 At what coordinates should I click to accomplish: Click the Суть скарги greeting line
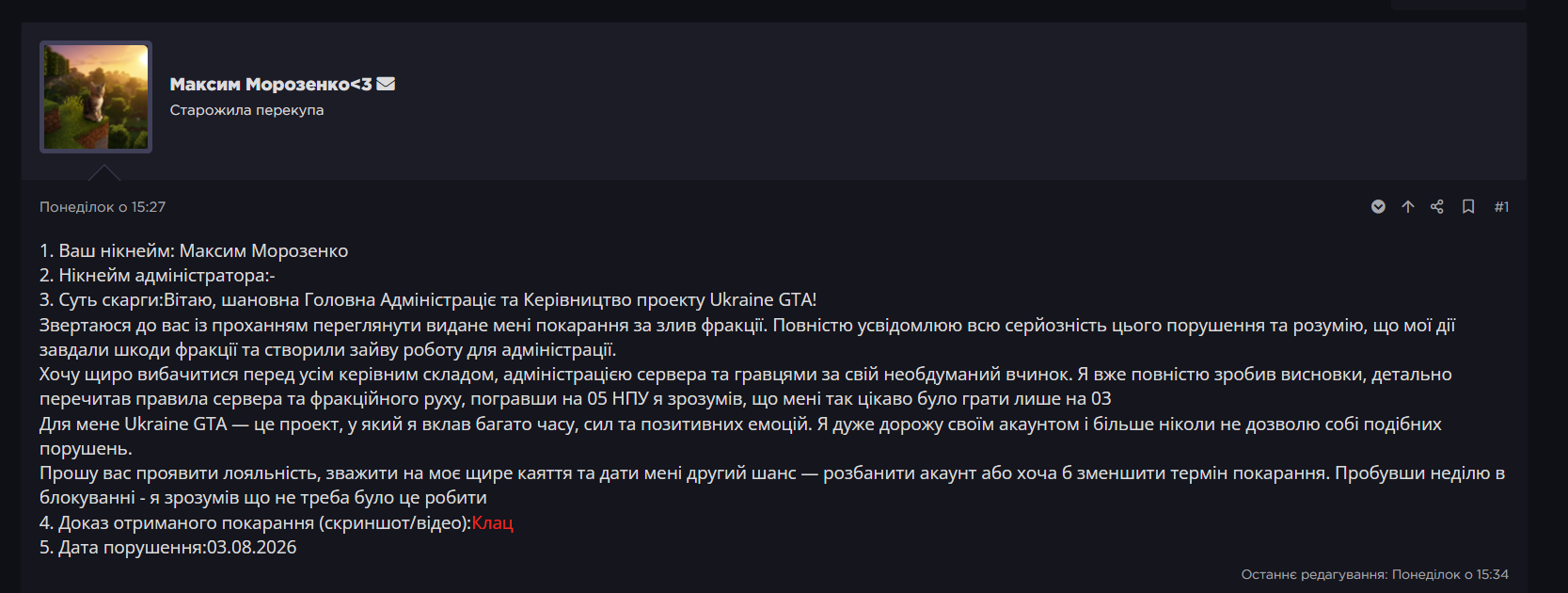pyautogui.click(x=428, y=300)
